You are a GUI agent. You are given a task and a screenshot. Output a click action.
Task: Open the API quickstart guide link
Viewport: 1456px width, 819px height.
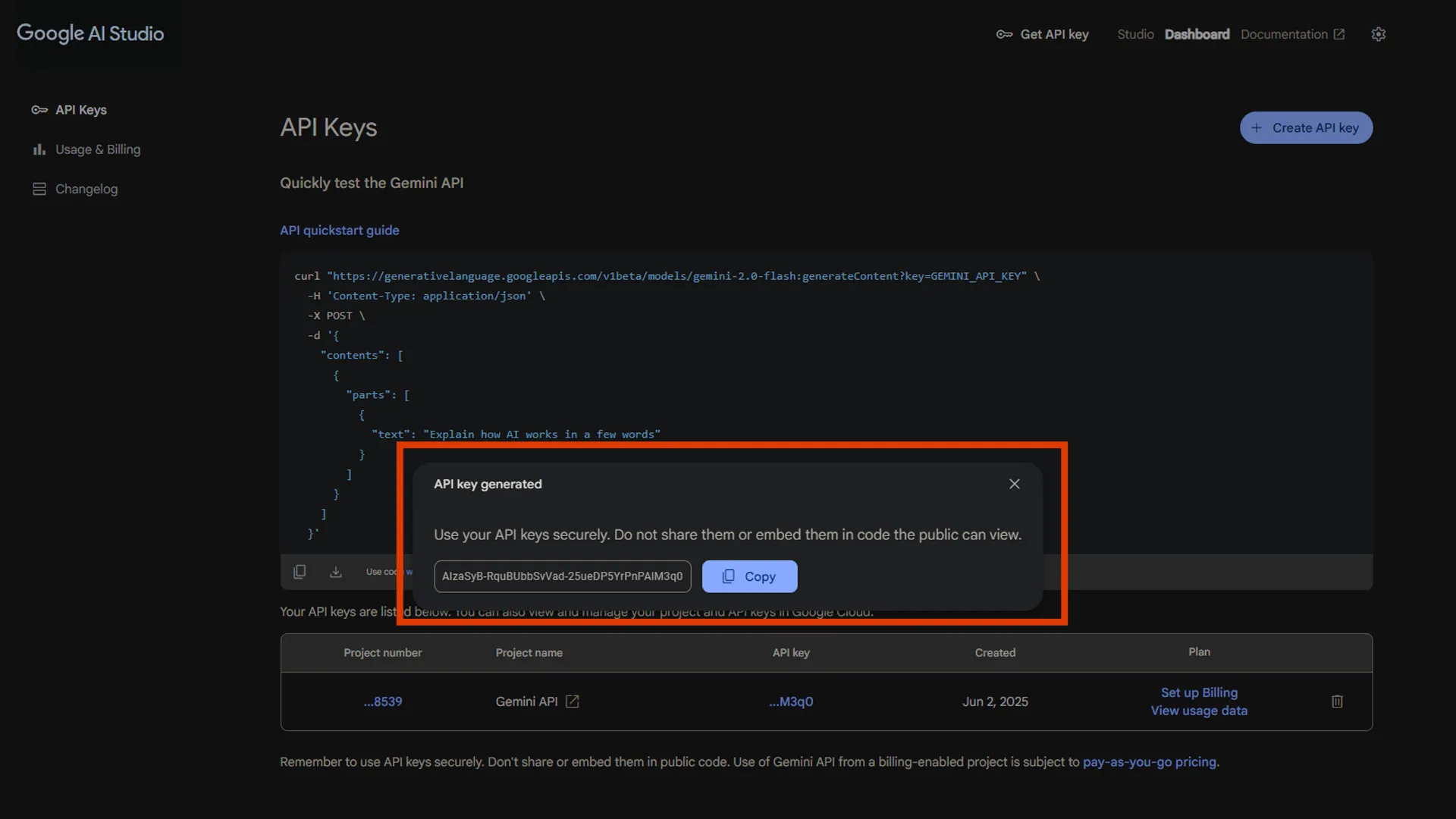(339, 230)
